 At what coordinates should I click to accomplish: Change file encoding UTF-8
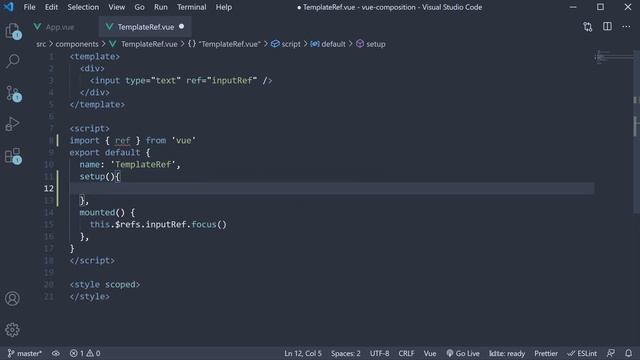(x=379, y=353)
